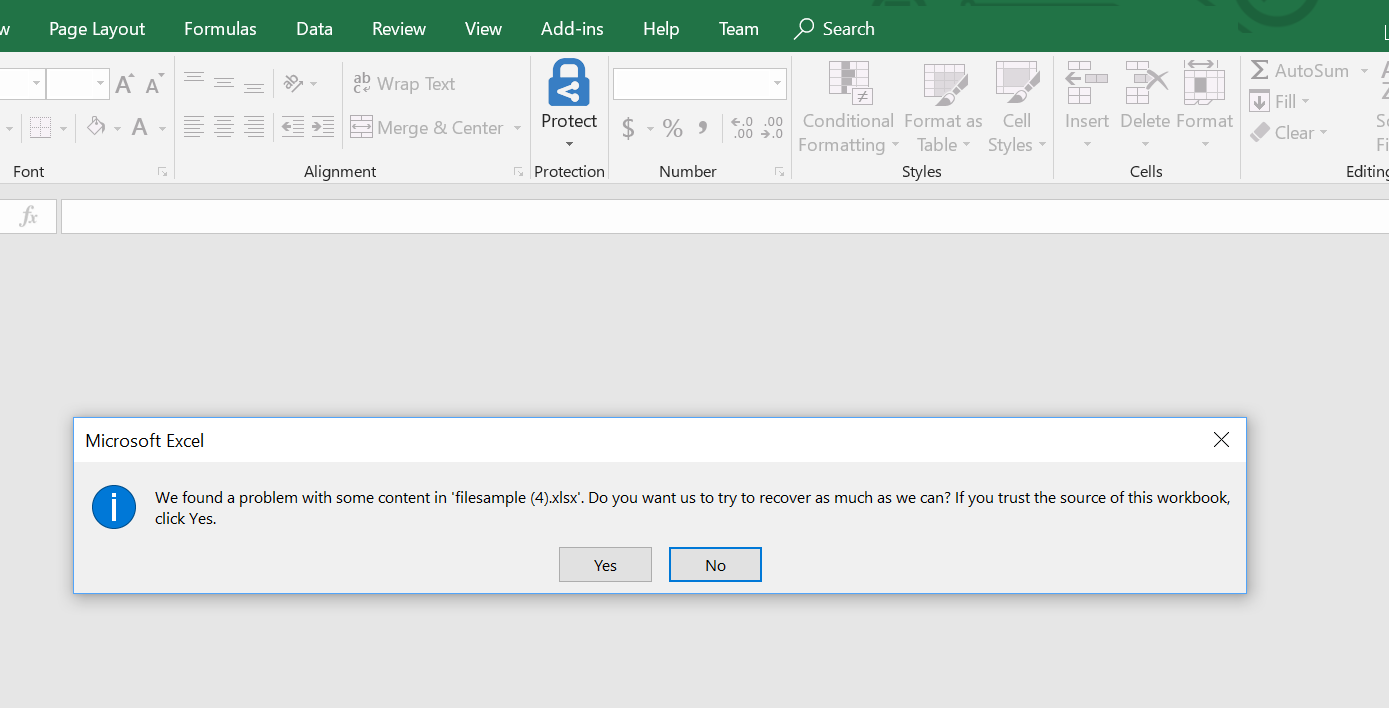Select the Wrap Text icon

362,83
